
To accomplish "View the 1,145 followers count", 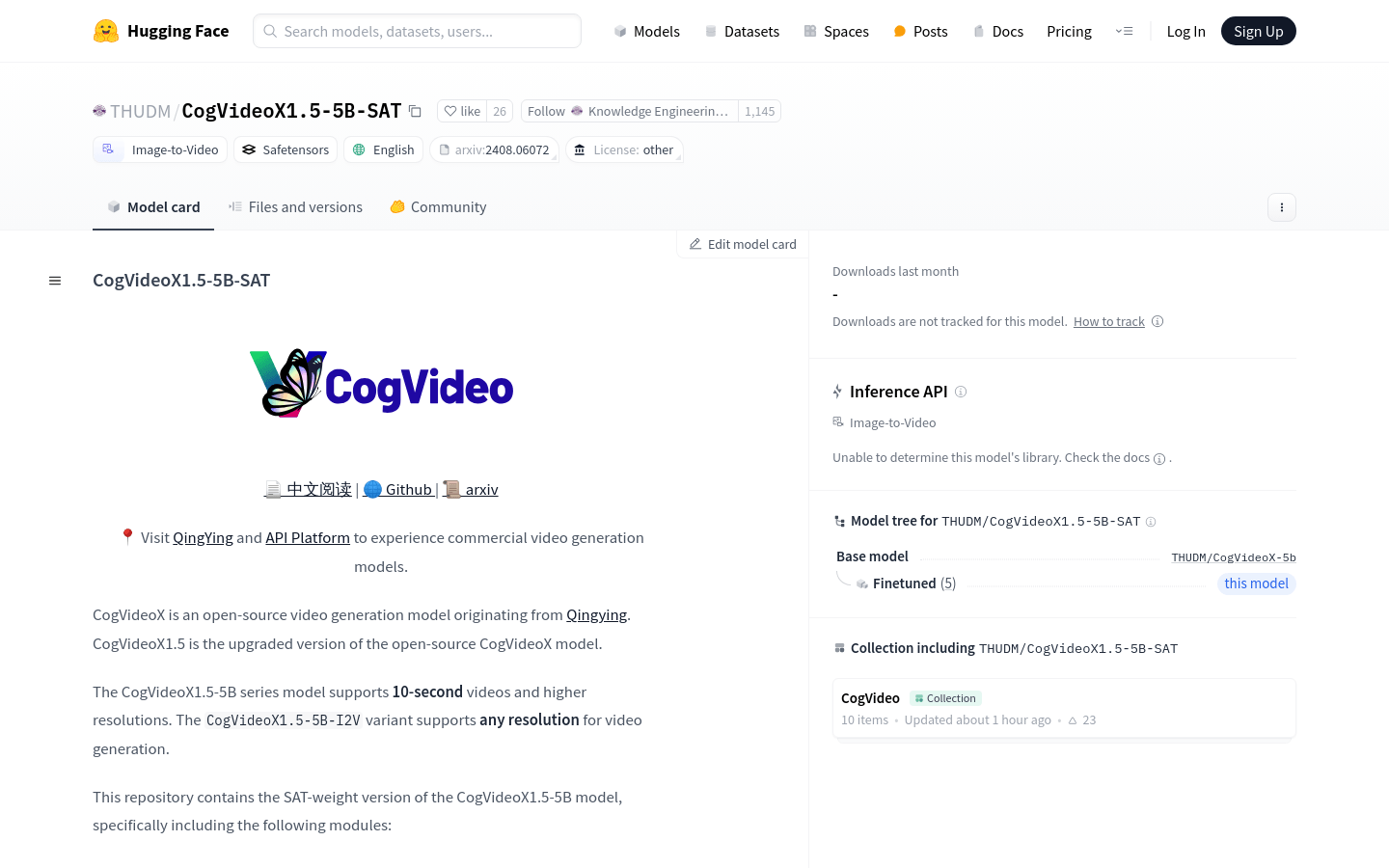I will [759, 111].
